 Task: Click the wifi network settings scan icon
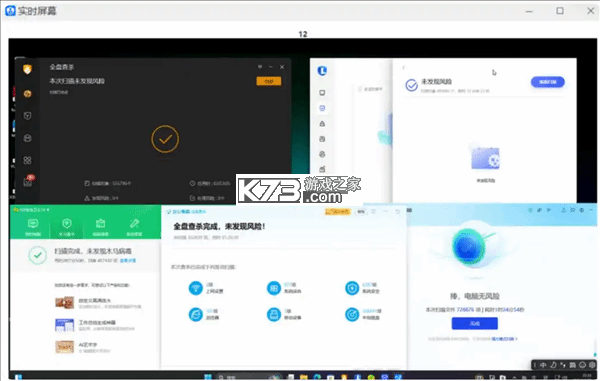[x=196, y=288]
